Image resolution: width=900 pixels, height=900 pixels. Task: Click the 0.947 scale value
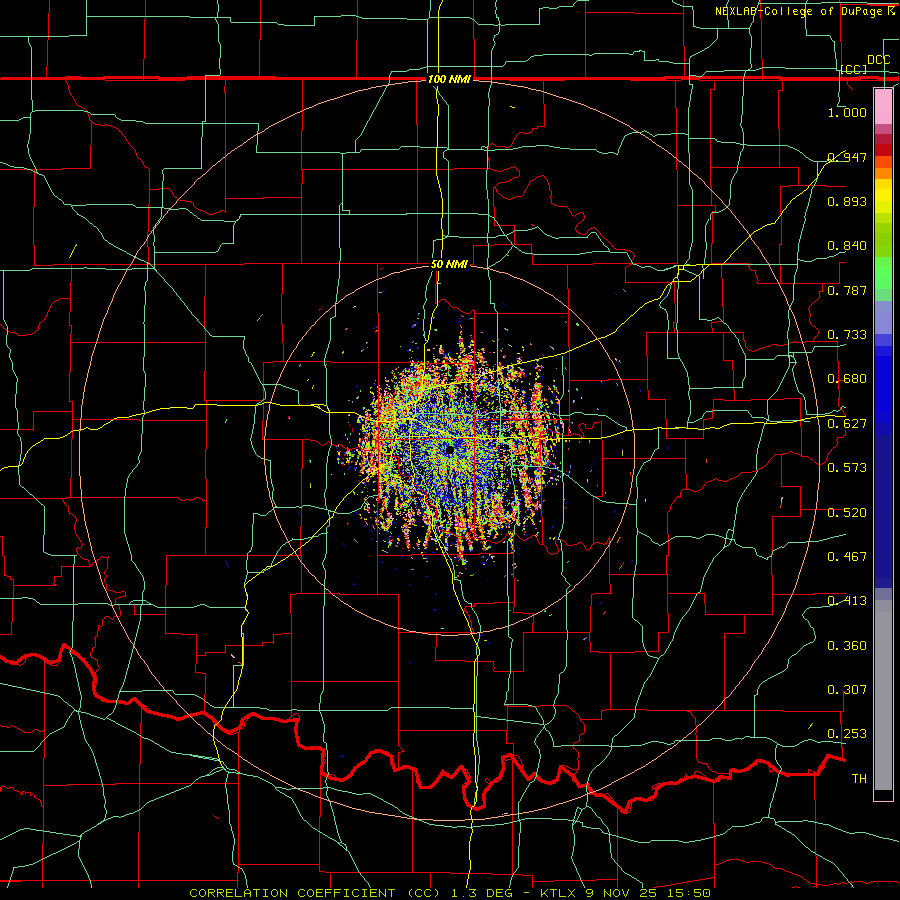[847, 157]
